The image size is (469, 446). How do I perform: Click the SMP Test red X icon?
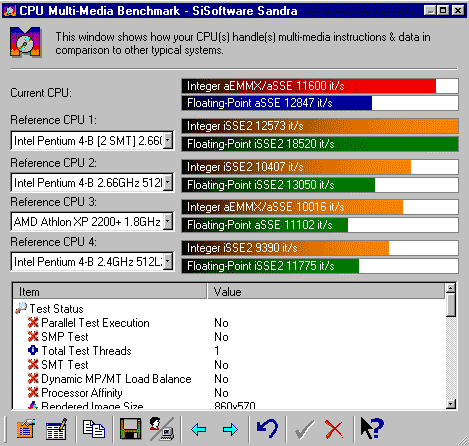pos(33,336)
